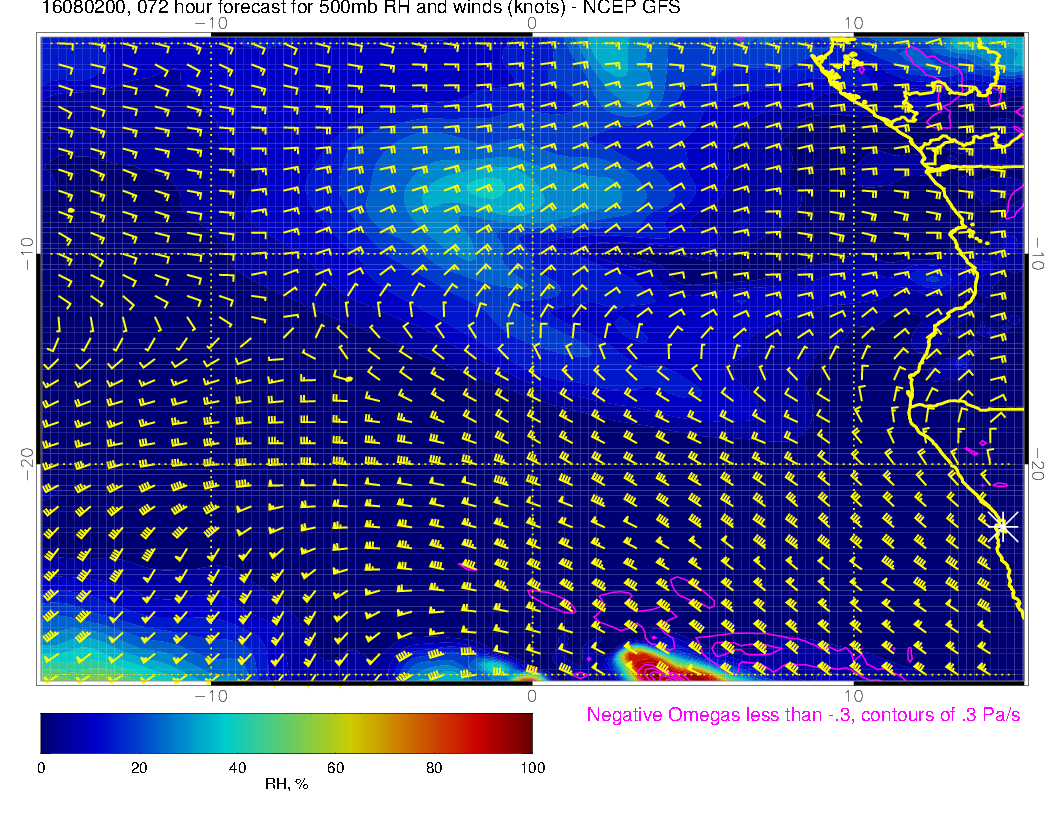Click the 'RH, %' colorbar label

tap(286, 785)
